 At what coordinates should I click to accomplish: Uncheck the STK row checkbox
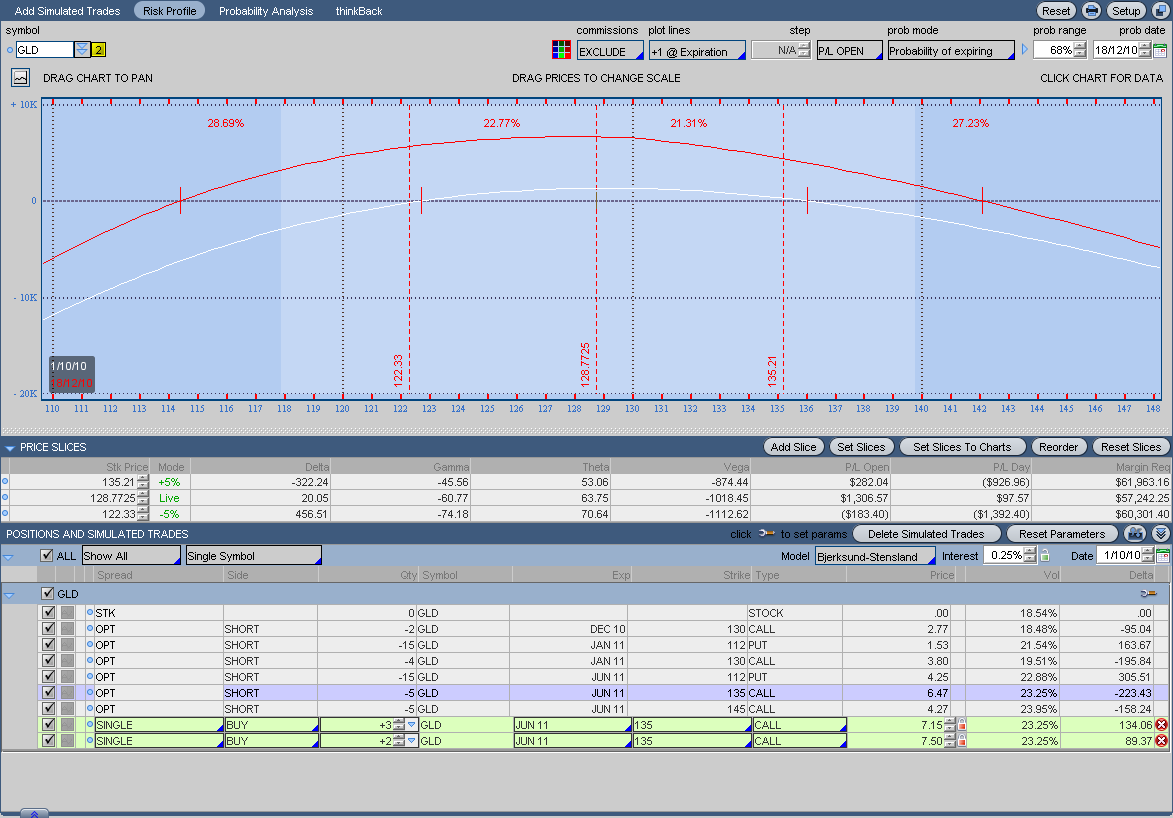click(x=49, y=613)
